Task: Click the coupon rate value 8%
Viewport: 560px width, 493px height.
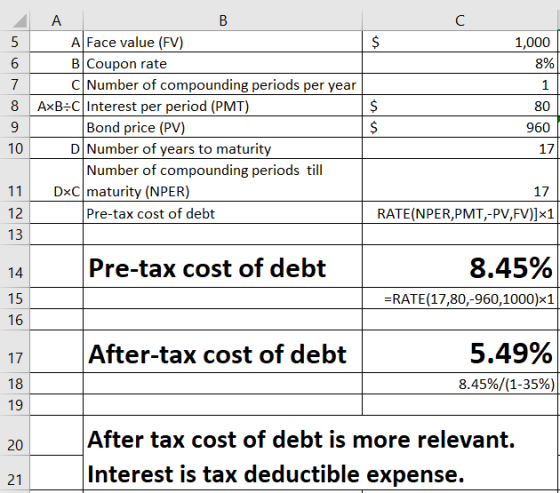Action: (x=460, y=63)
